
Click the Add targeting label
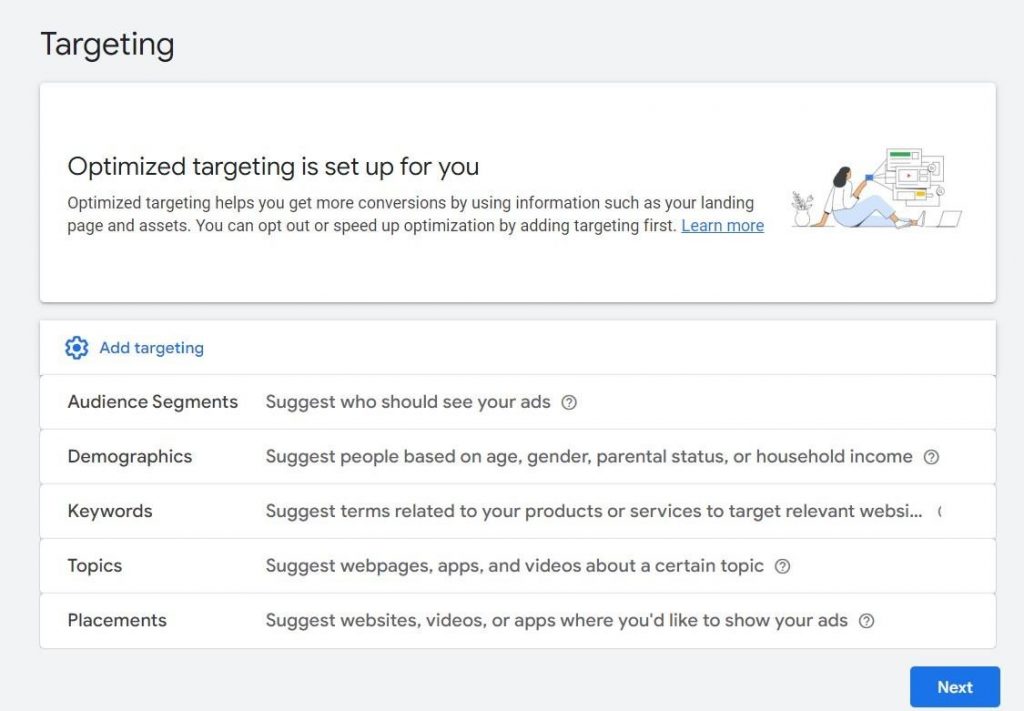click(x=151, y=348)
